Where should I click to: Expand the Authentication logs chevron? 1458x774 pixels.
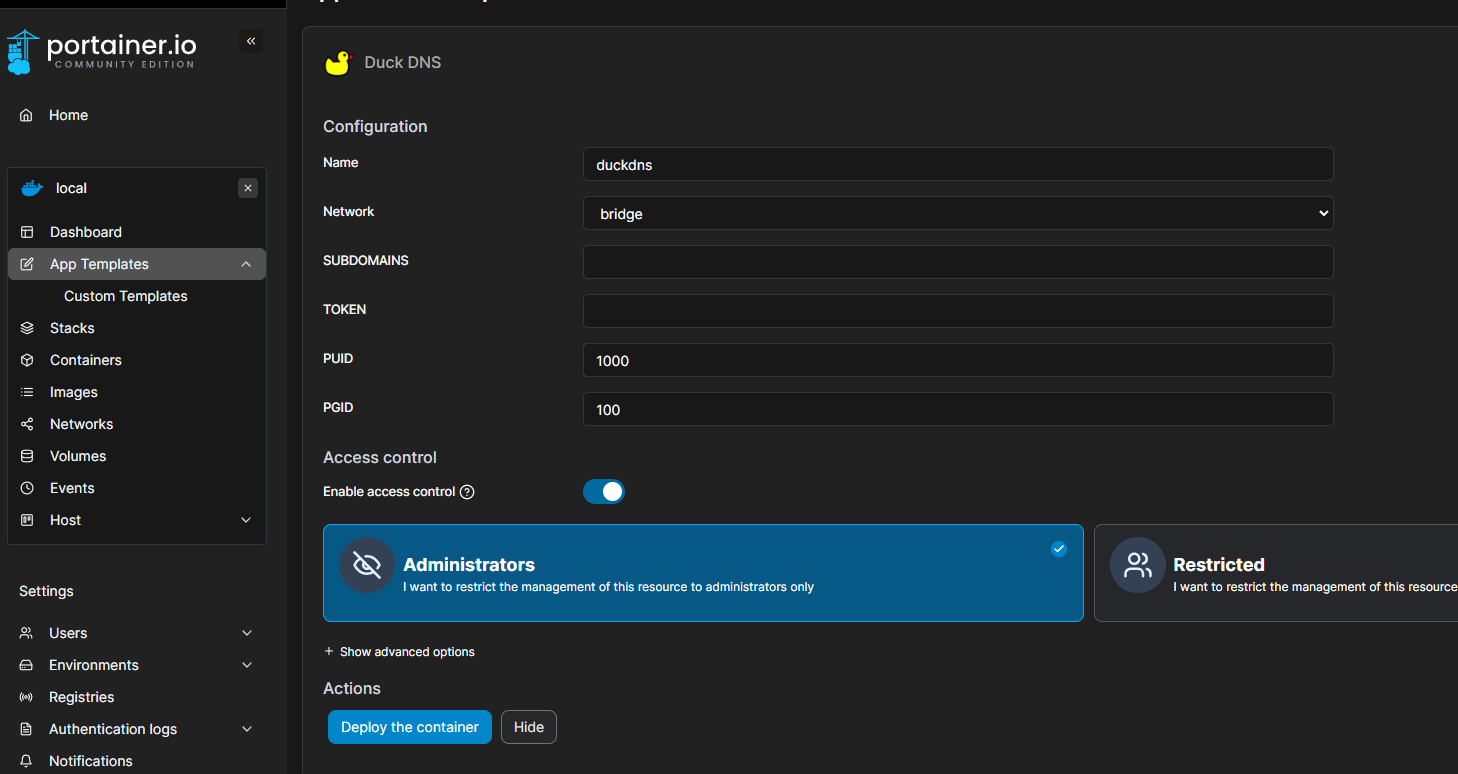(x=247, y=729)
